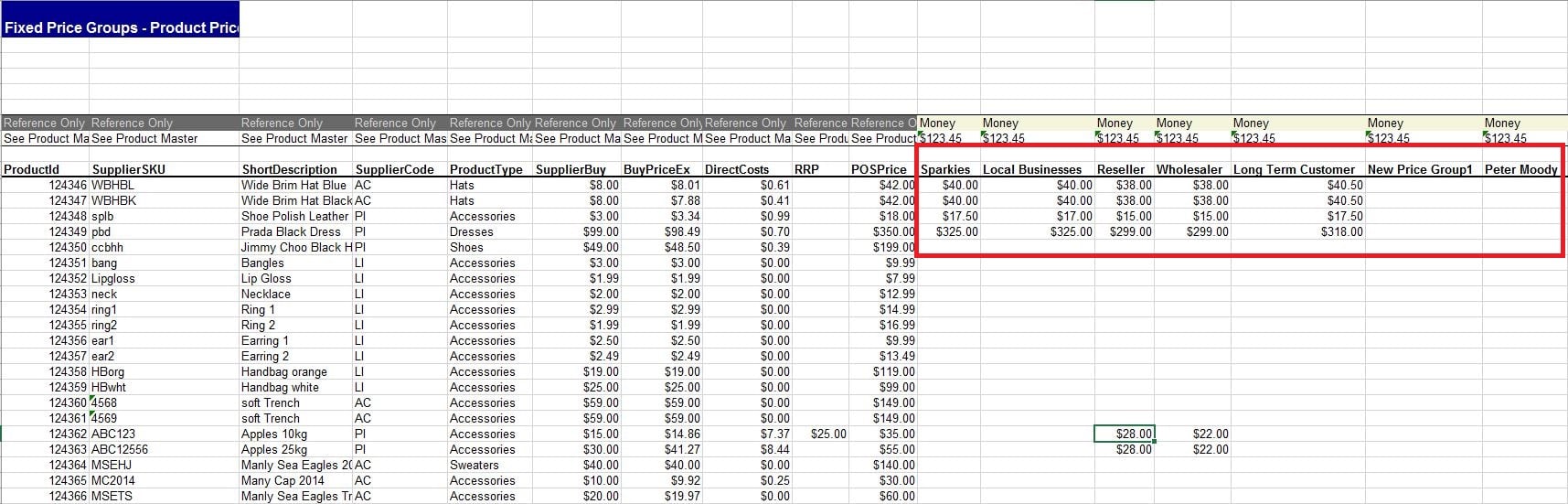Click the Dresses product type cell
The height and width of the screenshot is (504, 1568).
point(490,231)
